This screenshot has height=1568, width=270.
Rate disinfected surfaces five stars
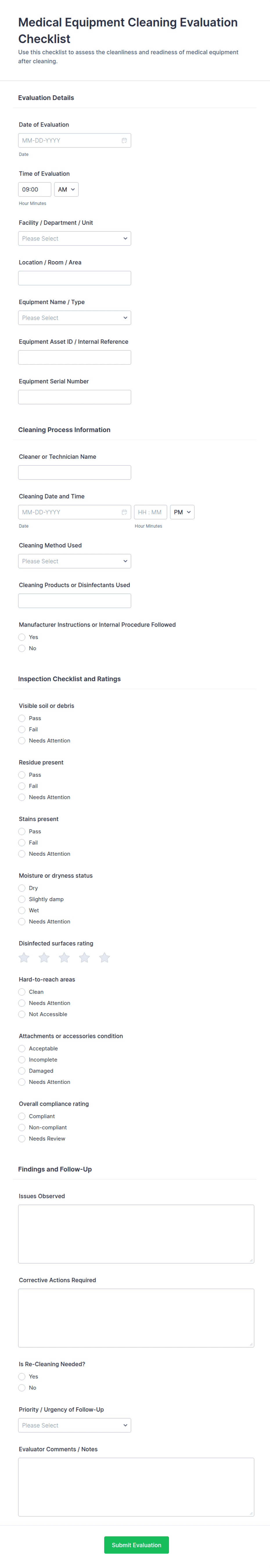tap(105, 957)
